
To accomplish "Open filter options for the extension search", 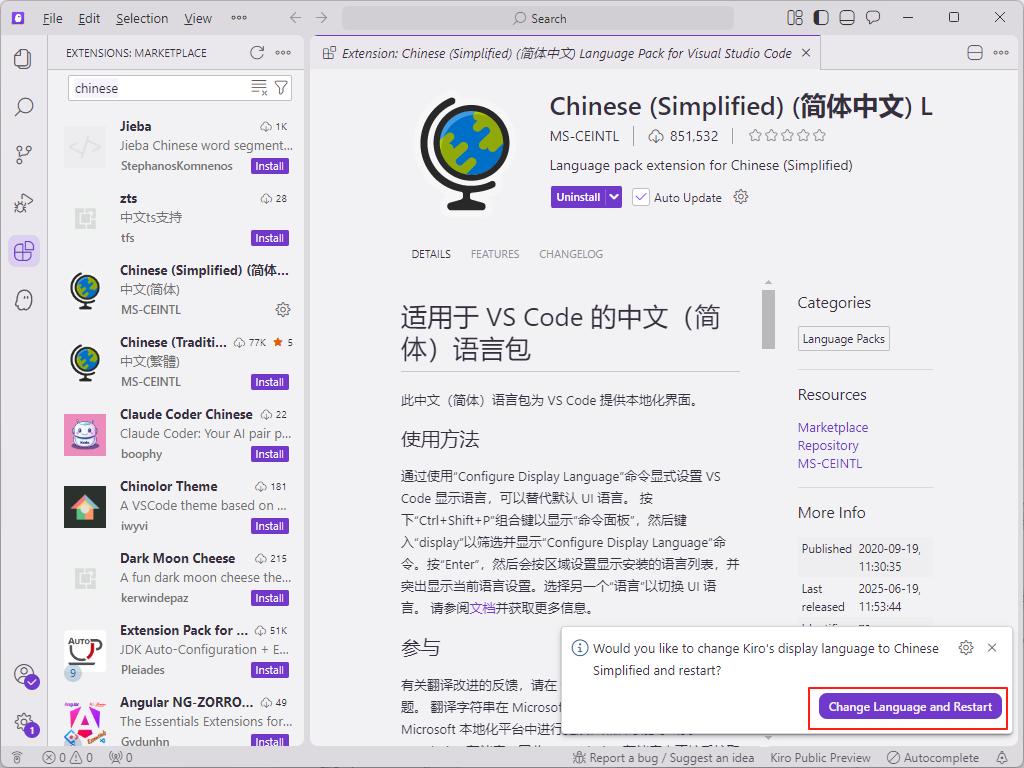I will pyautogui.click(x=281, y=88).
